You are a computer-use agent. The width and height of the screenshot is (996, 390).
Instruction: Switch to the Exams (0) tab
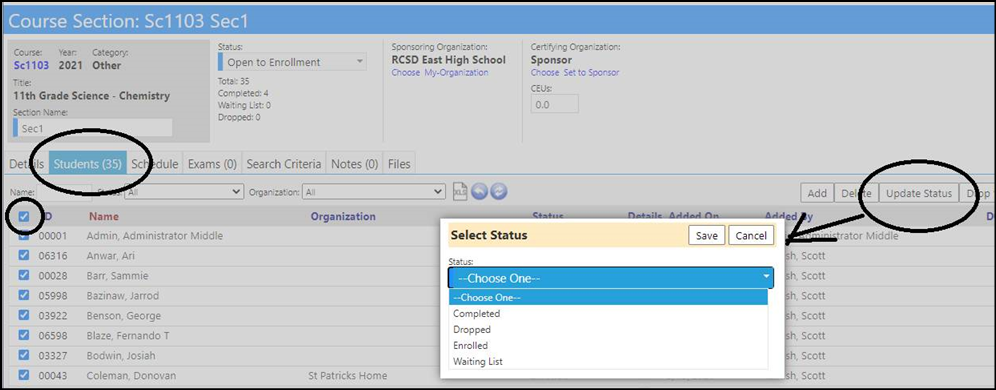point(212,164)
